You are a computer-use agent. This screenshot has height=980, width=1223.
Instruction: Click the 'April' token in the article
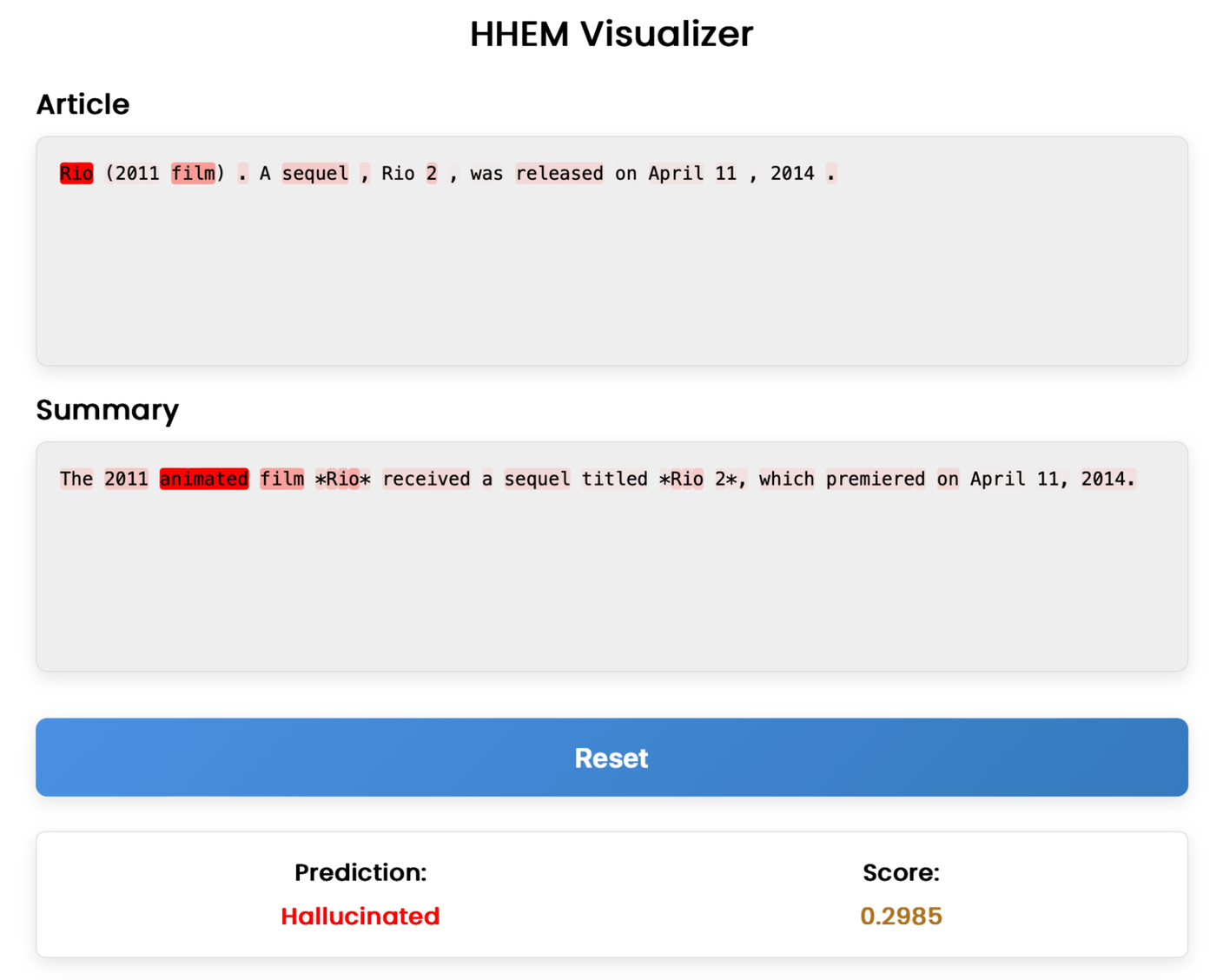[676, 173]
